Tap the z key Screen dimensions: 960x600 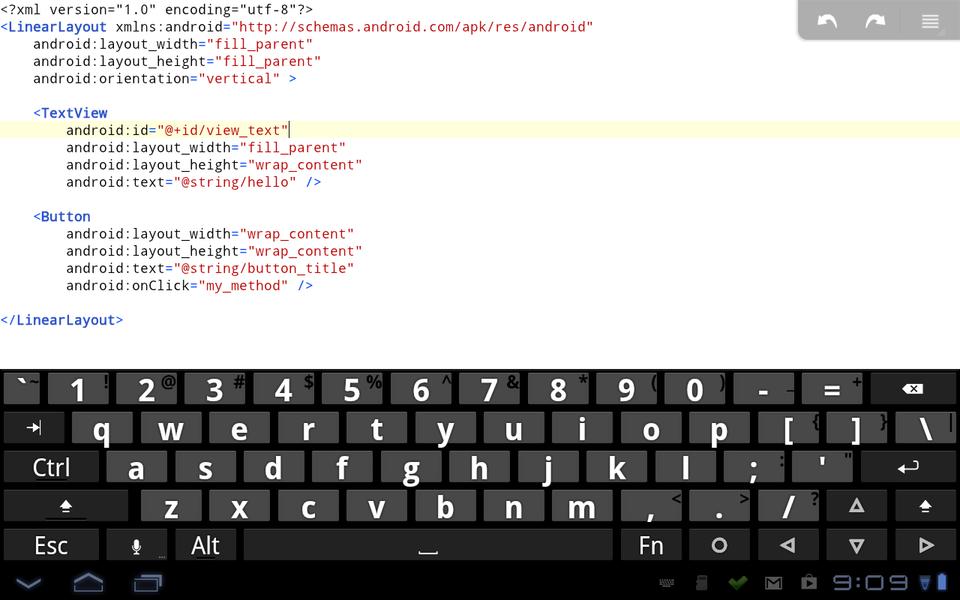[171, 506]
